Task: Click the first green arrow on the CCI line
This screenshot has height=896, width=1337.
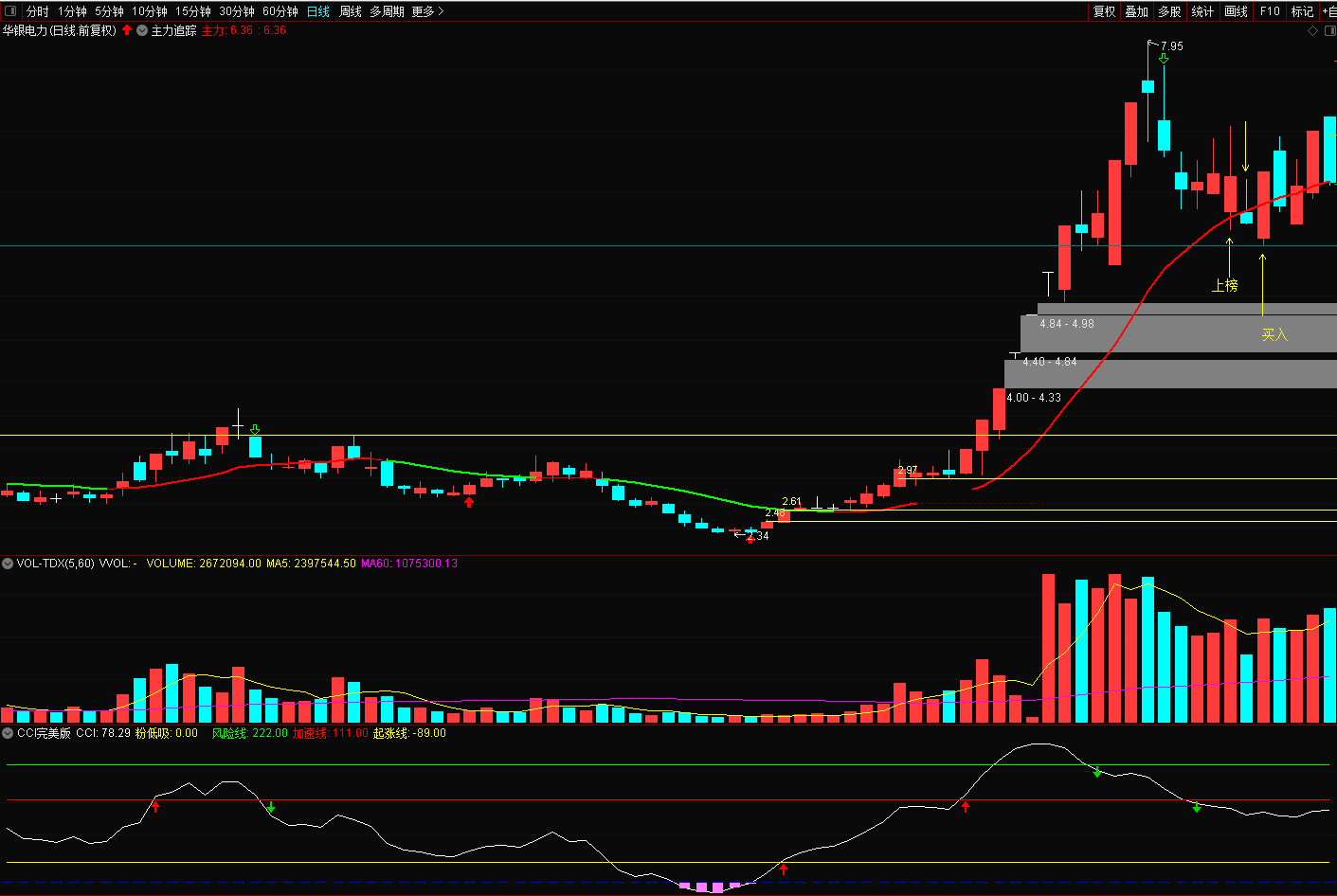Action: [x=271, y=808]
